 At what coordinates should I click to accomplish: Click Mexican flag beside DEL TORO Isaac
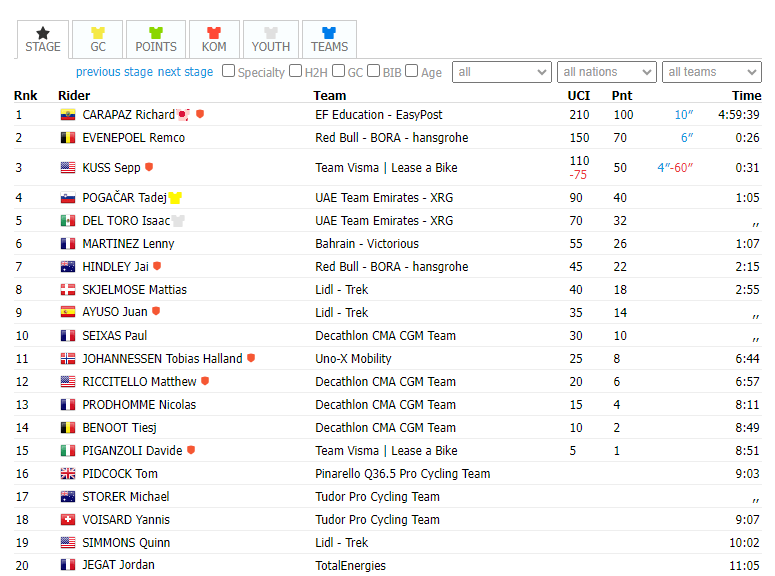tap(68, 221)
